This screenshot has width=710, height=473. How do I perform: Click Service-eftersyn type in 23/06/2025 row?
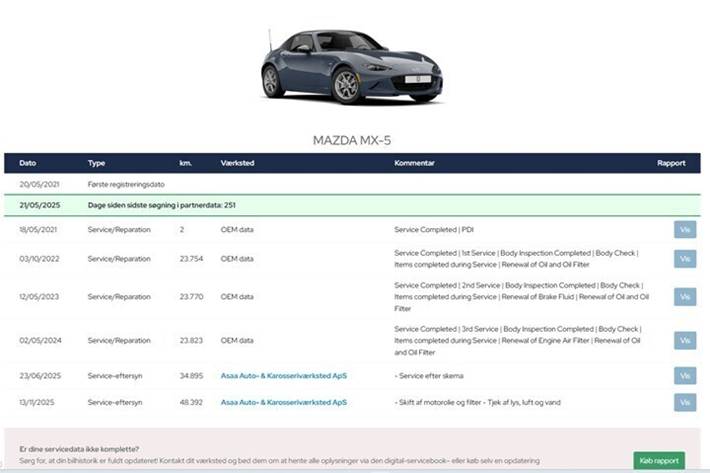coord(115,376)
